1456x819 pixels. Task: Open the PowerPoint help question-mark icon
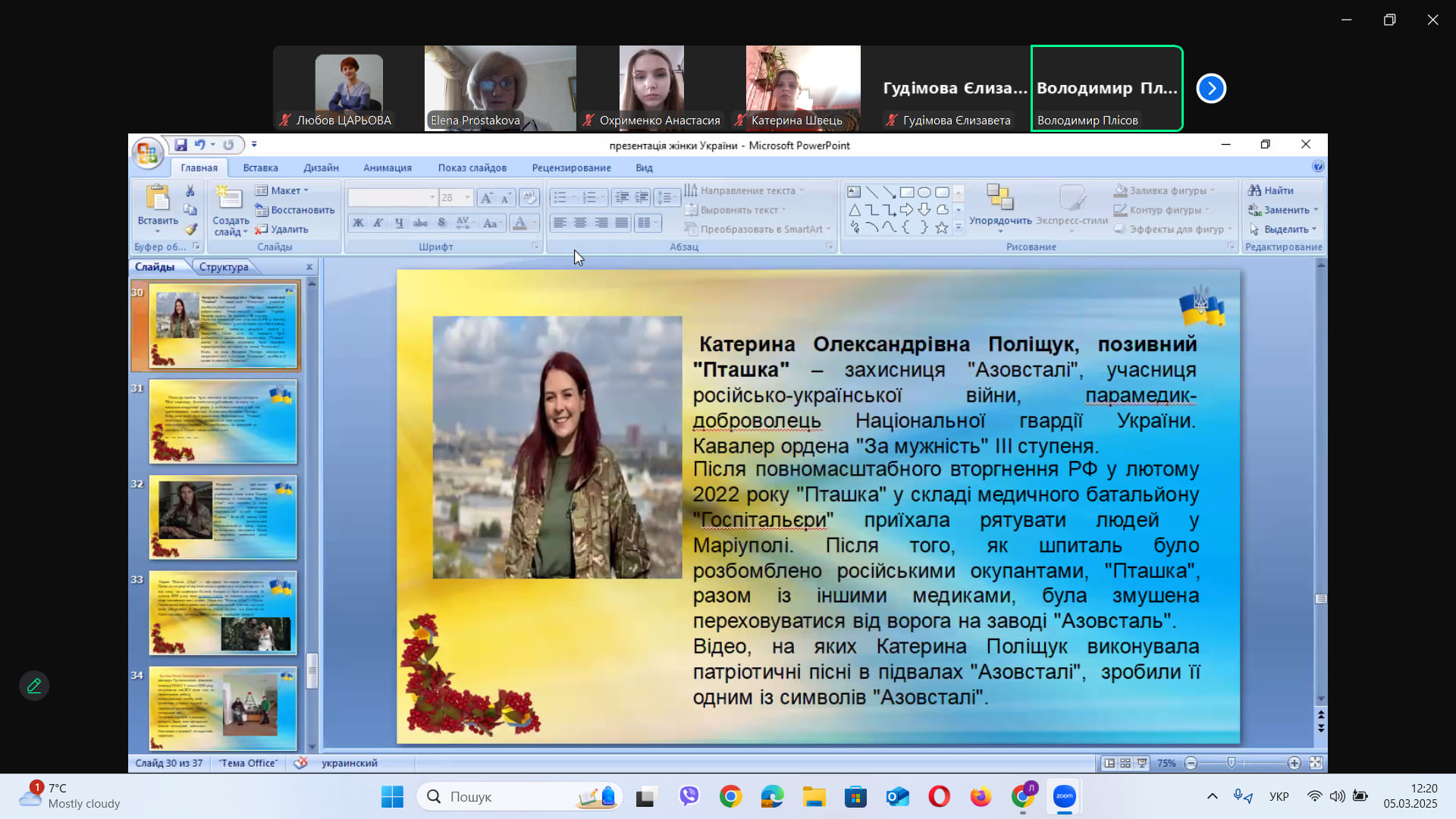1318,167
